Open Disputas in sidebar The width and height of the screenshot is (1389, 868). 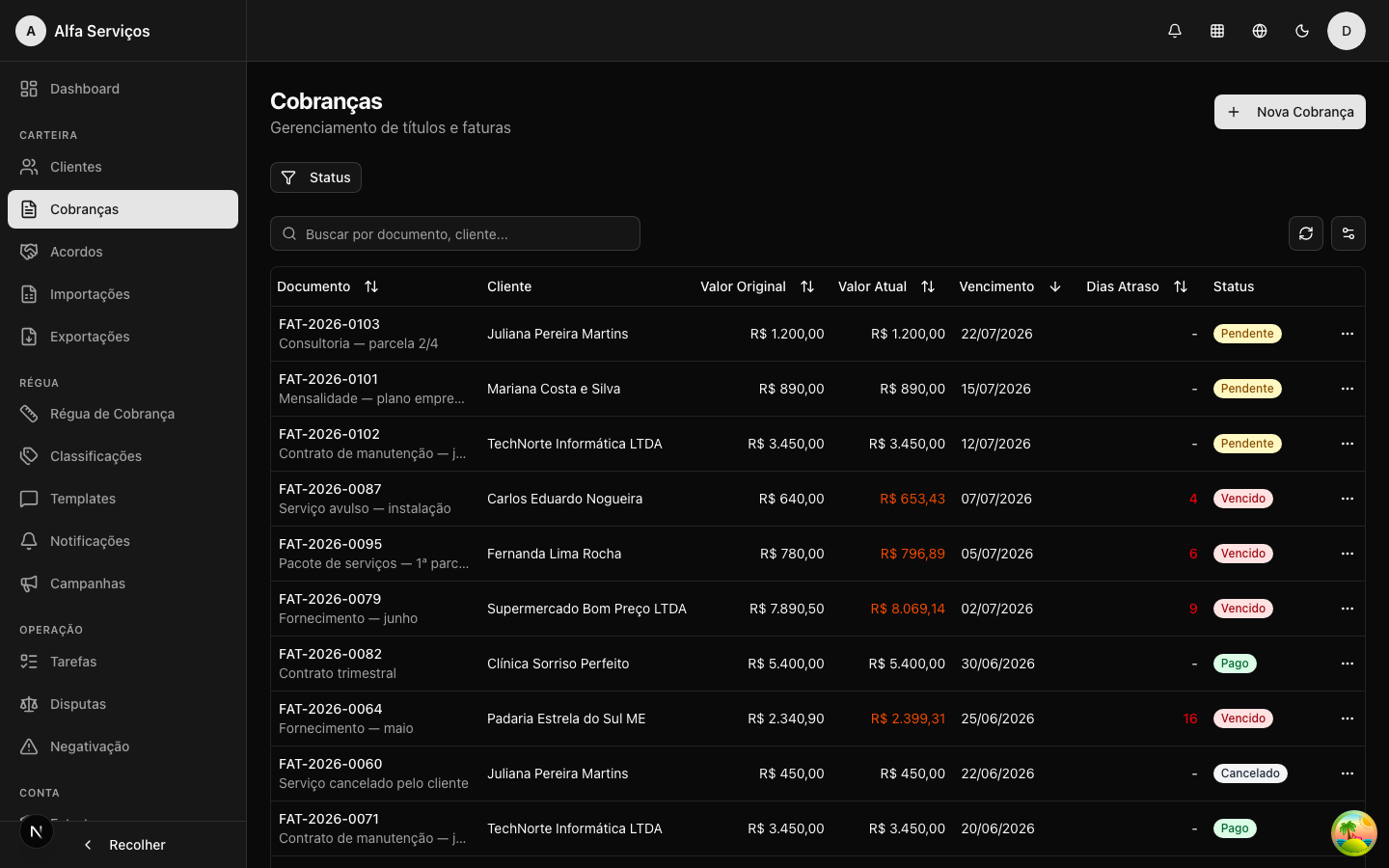[123, 704]
